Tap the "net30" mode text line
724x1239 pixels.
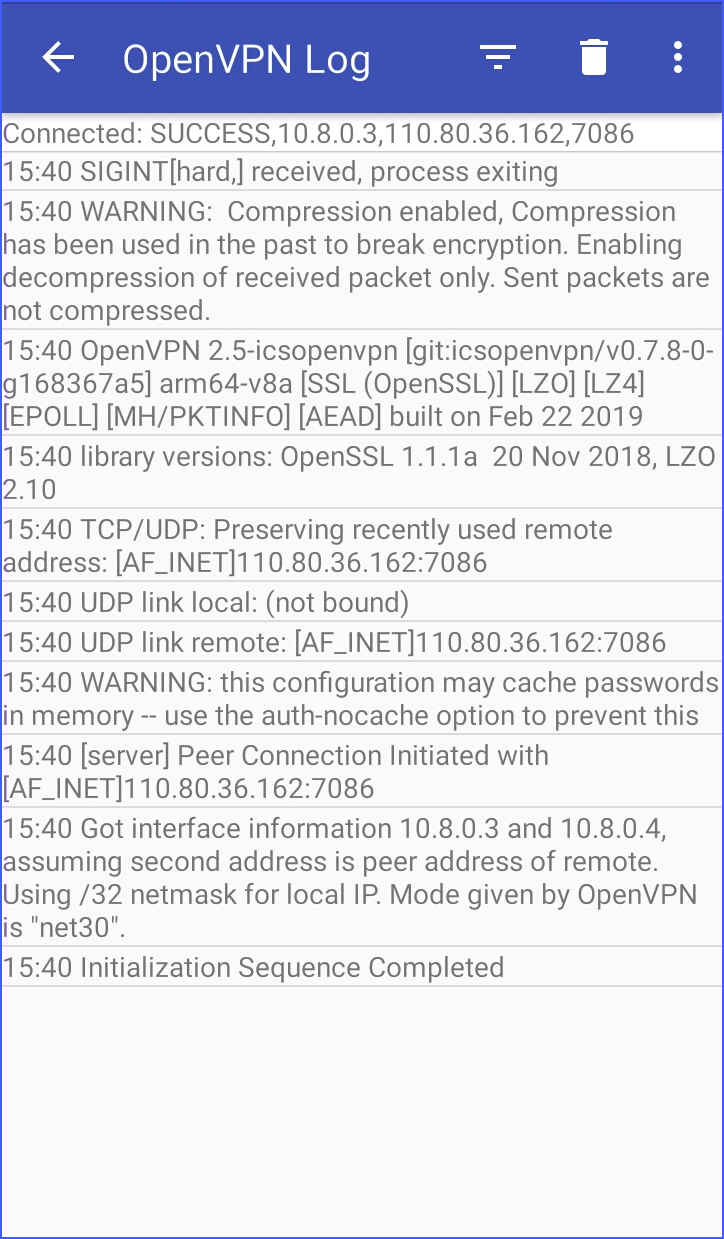(64, 929)
